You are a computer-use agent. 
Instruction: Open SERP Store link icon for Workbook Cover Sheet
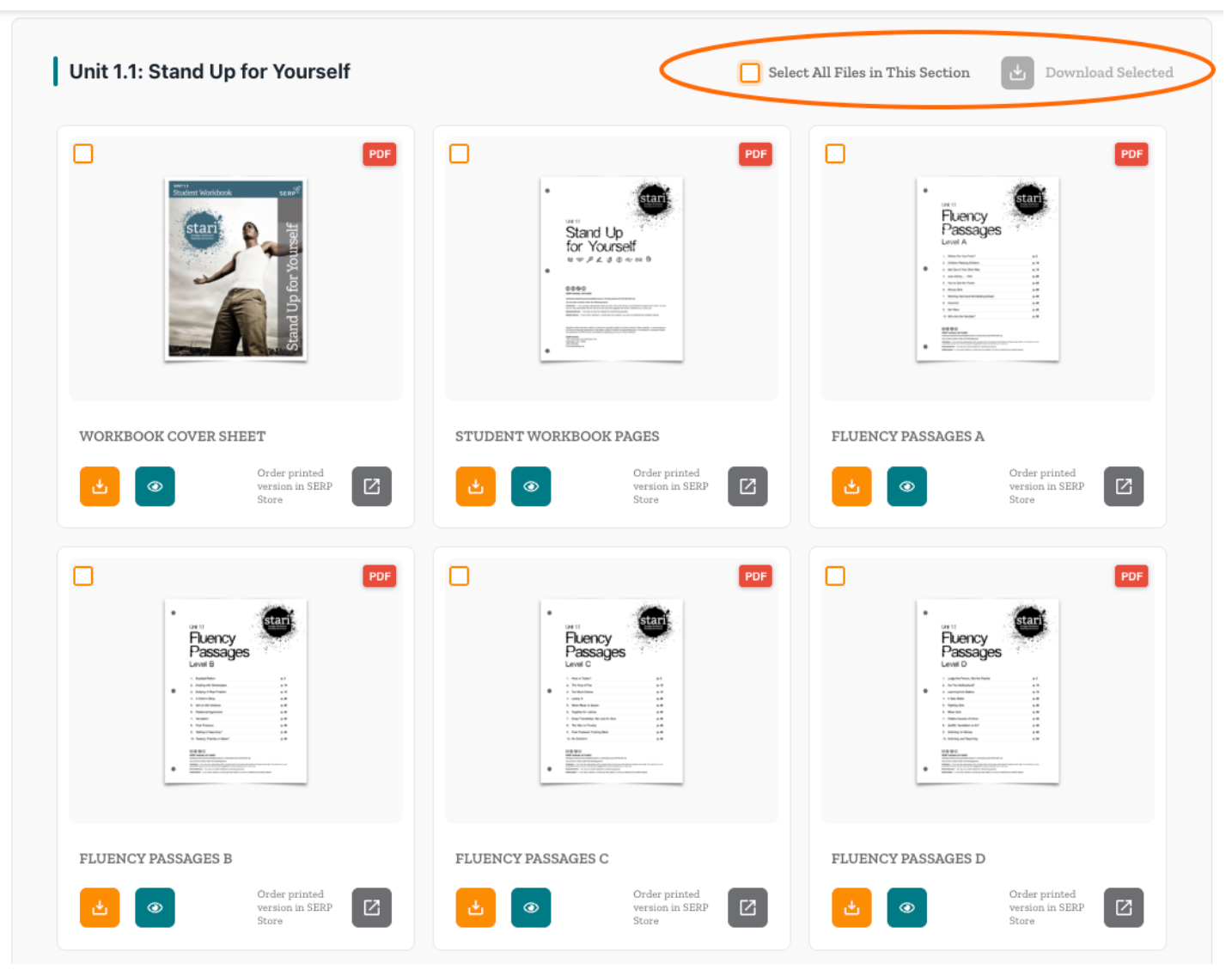[x=372, y=486]
